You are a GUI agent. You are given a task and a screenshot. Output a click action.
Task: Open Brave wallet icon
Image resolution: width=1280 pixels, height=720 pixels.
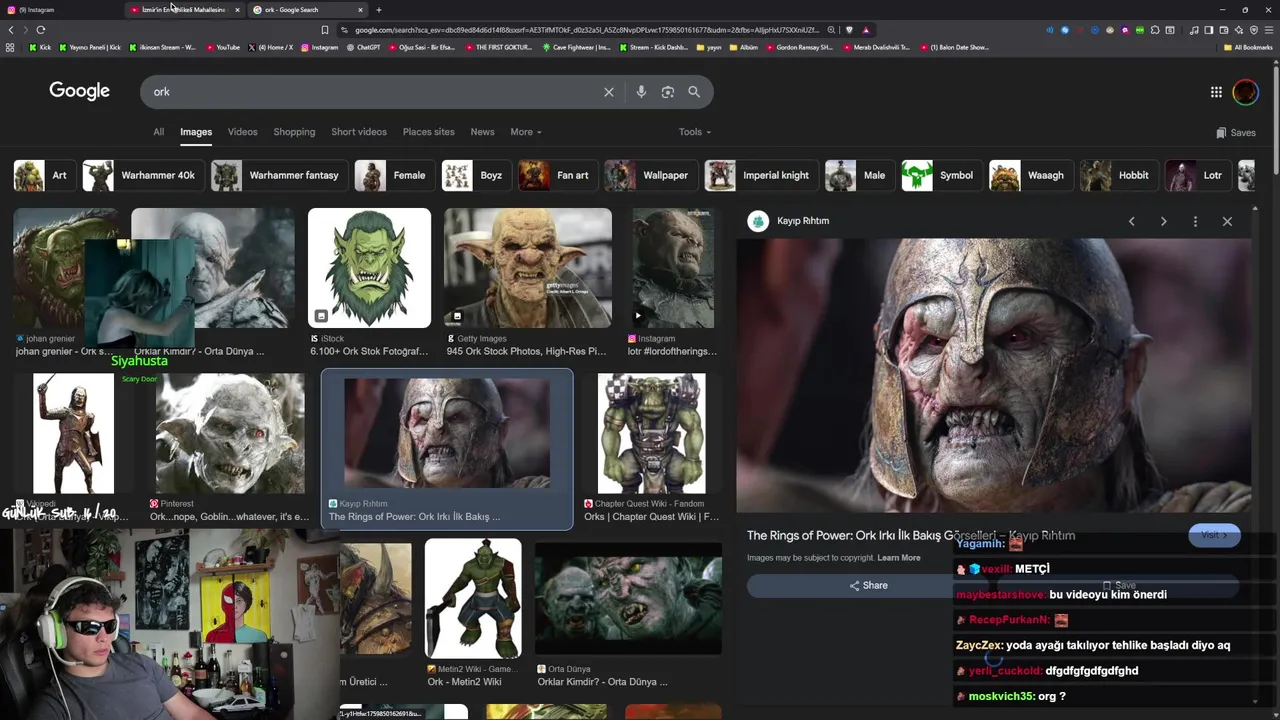click(x=1223, y=30)
